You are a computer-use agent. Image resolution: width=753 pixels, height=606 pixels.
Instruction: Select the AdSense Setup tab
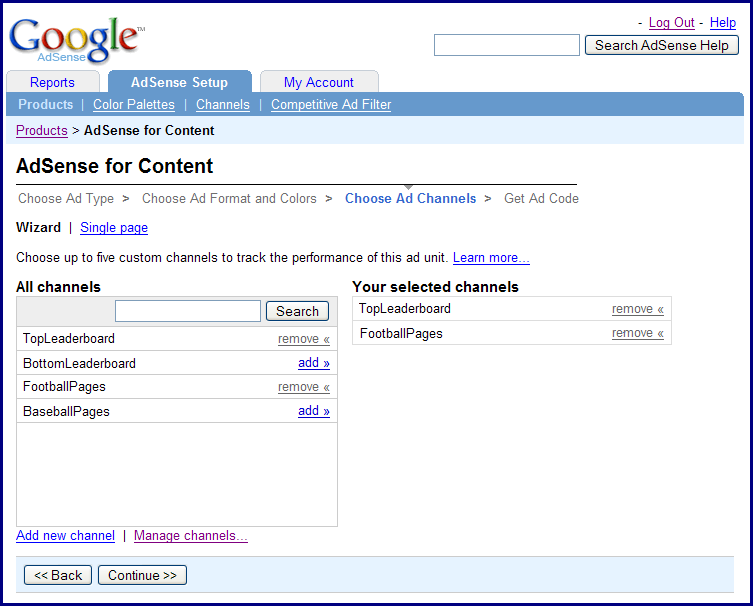pos(179,82)
